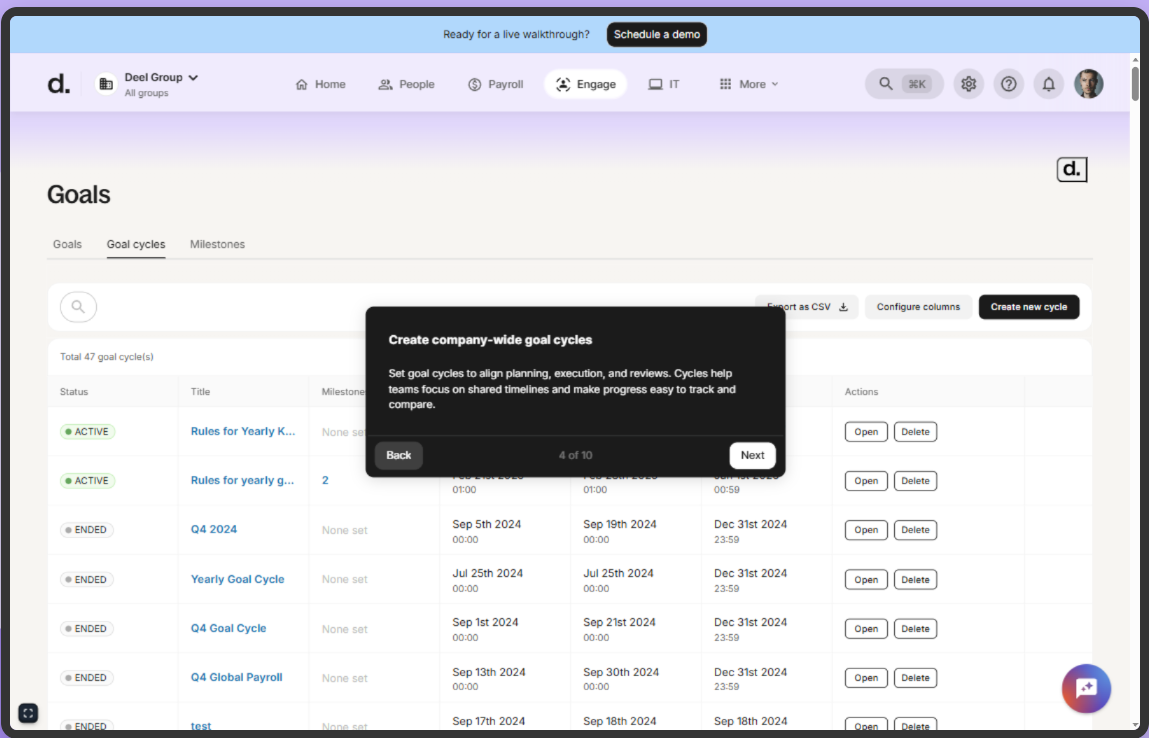The width and height of the screenshot is (1149, 738).
Task: Click the fullscreen expand icon
Action: [28, 713]
